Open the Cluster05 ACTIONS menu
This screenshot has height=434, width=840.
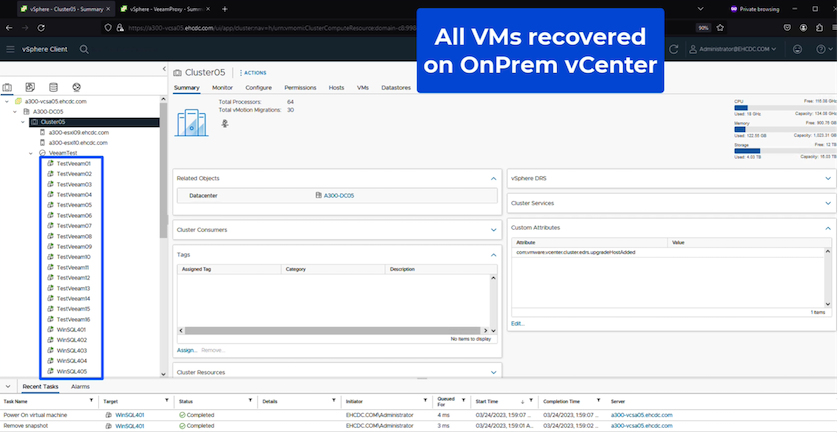tap(253, 73)
